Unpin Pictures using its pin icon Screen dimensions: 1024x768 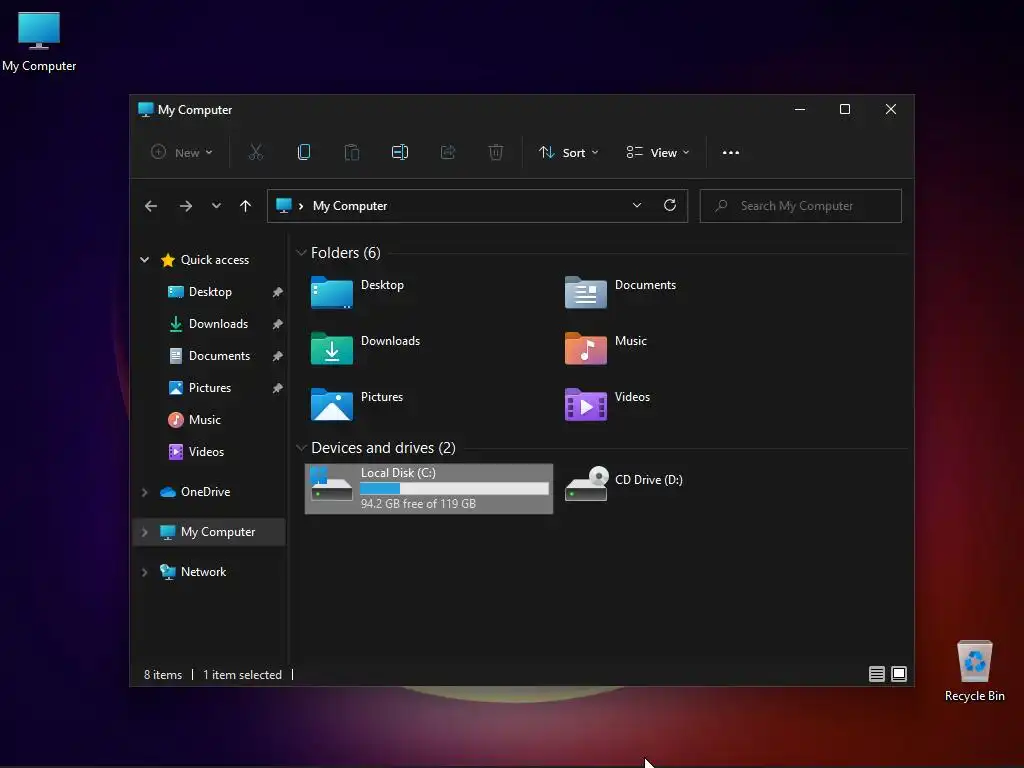tap(278, 388)
